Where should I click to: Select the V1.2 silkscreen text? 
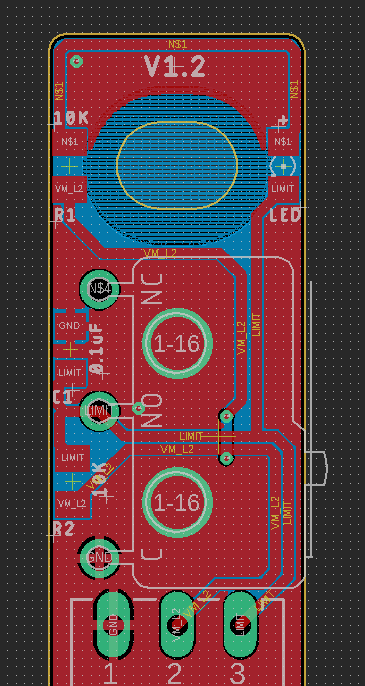[175, 67]
